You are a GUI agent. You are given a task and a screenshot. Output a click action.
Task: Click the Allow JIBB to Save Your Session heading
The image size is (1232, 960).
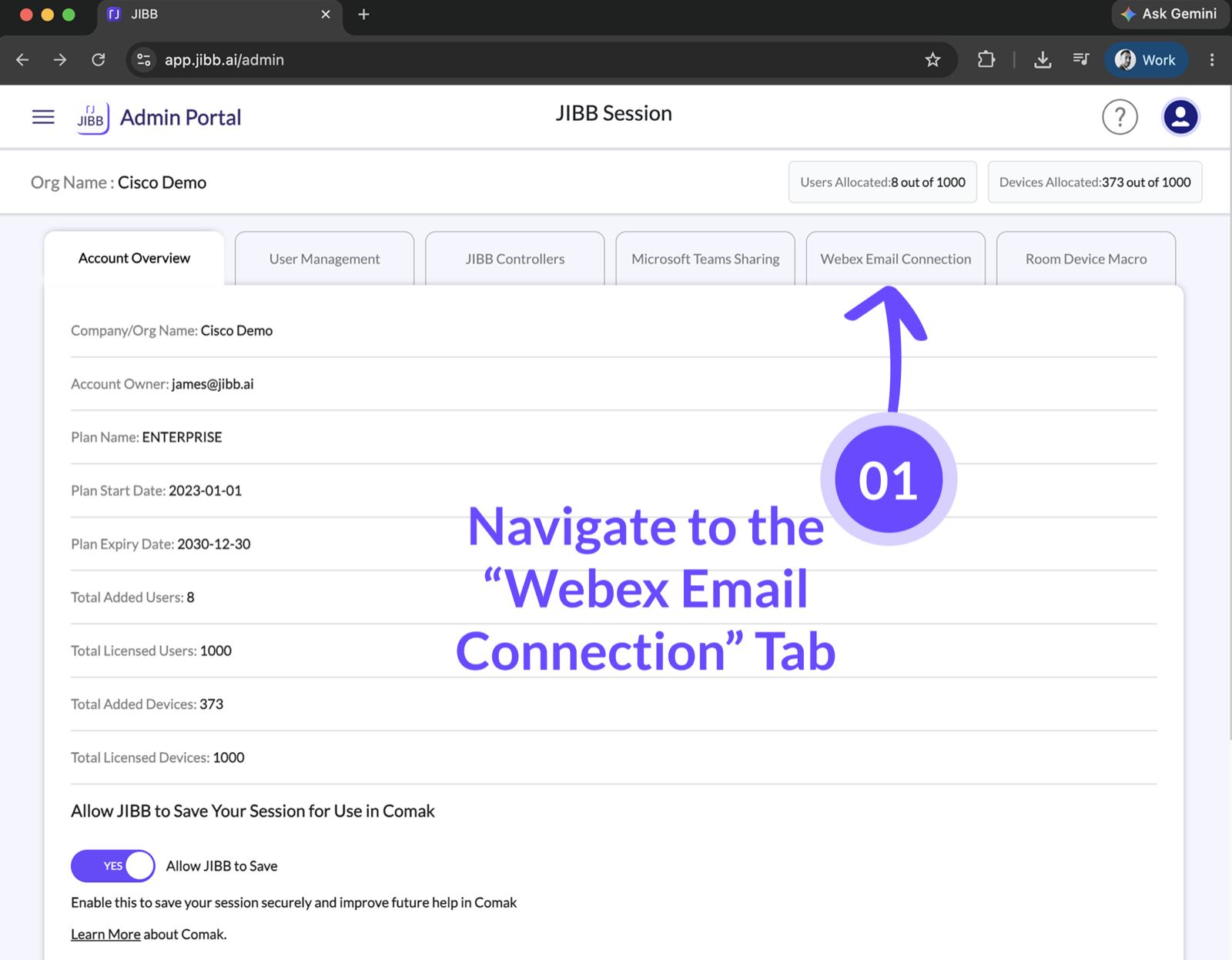click(x=253, y=811)
